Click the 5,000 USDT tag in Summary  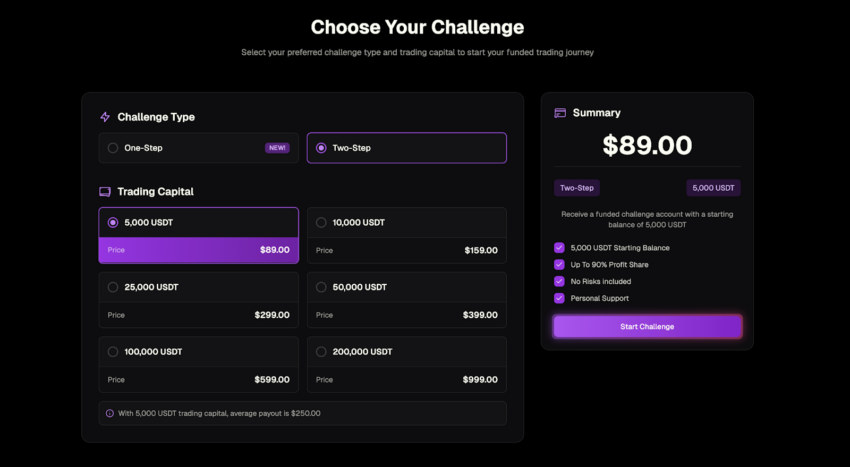713,188
